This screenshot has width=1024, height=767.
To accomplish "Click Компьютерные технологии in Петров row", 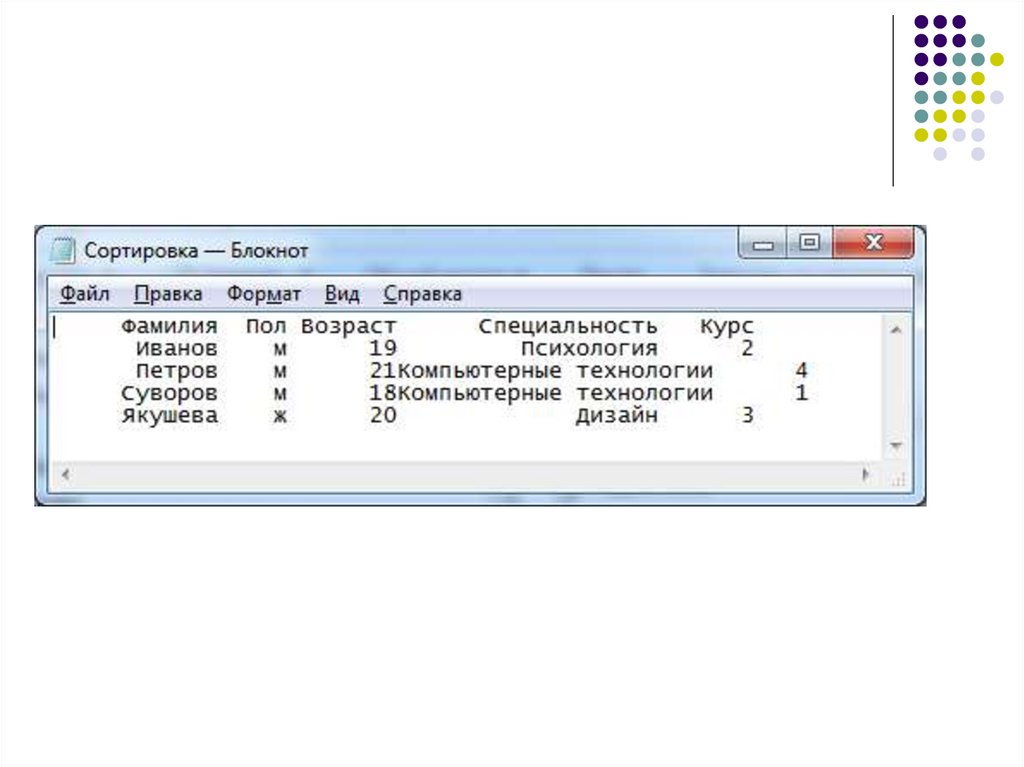I will (555, 370).
